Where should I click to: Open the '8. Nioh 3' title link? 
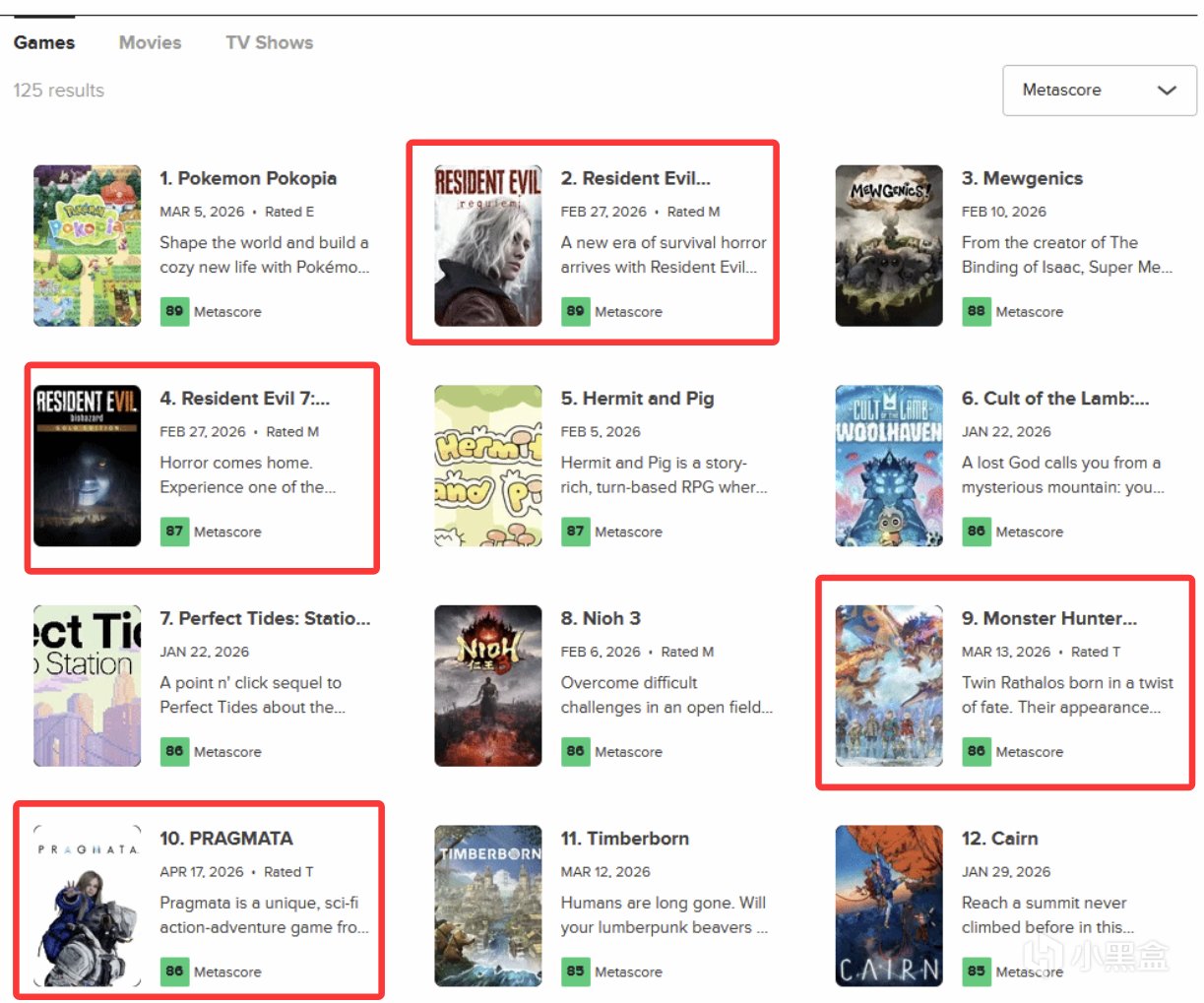point(601,618)
